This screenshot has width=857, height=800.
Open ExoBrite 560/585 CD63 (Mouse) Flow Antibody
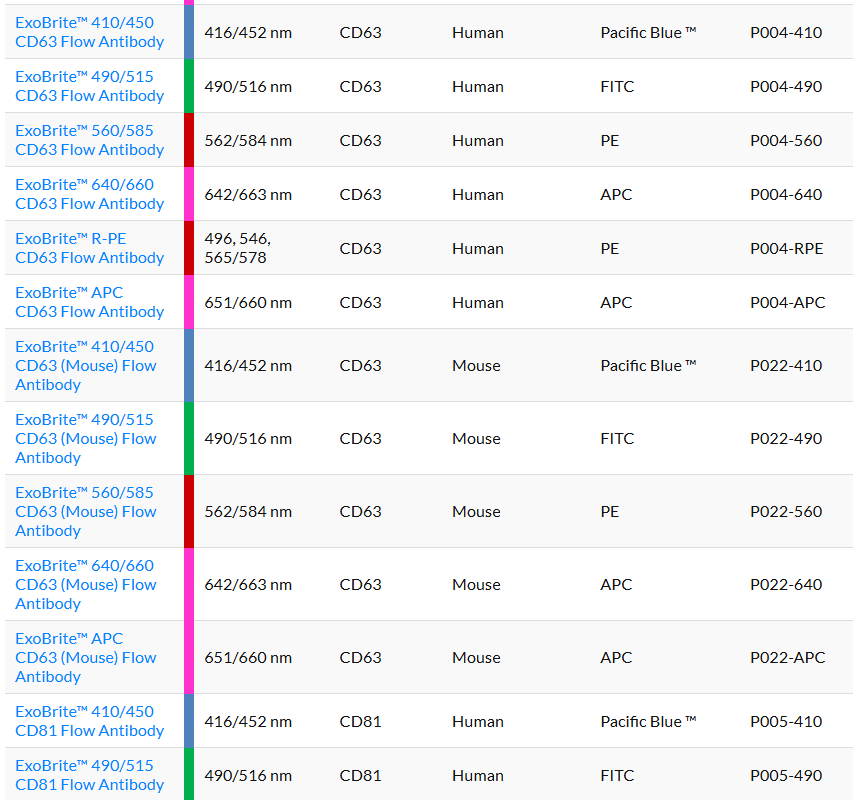[86, 511]
